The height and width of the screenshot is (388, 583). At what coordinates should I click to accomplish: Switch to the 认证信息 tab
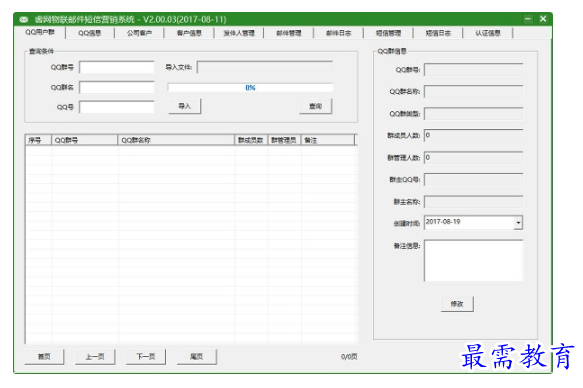tap(488, 33)
